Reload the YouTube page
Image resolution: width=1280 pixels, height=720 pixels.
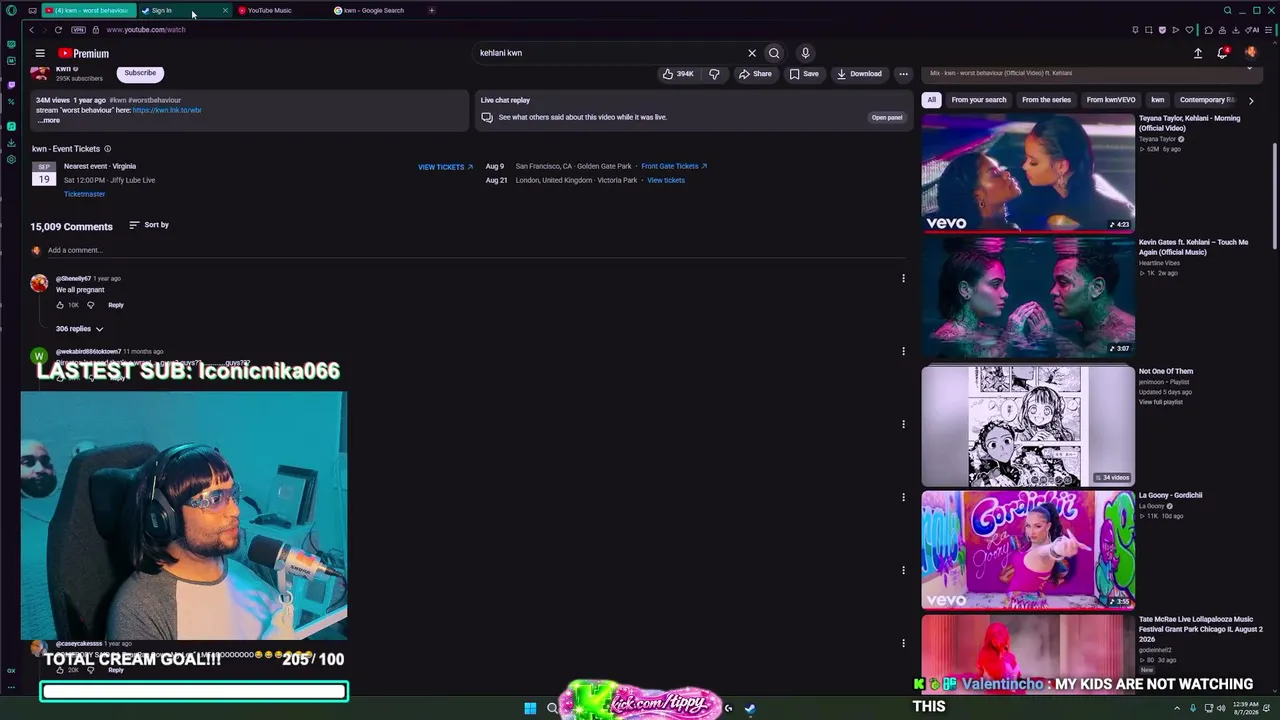click(58, 30)
